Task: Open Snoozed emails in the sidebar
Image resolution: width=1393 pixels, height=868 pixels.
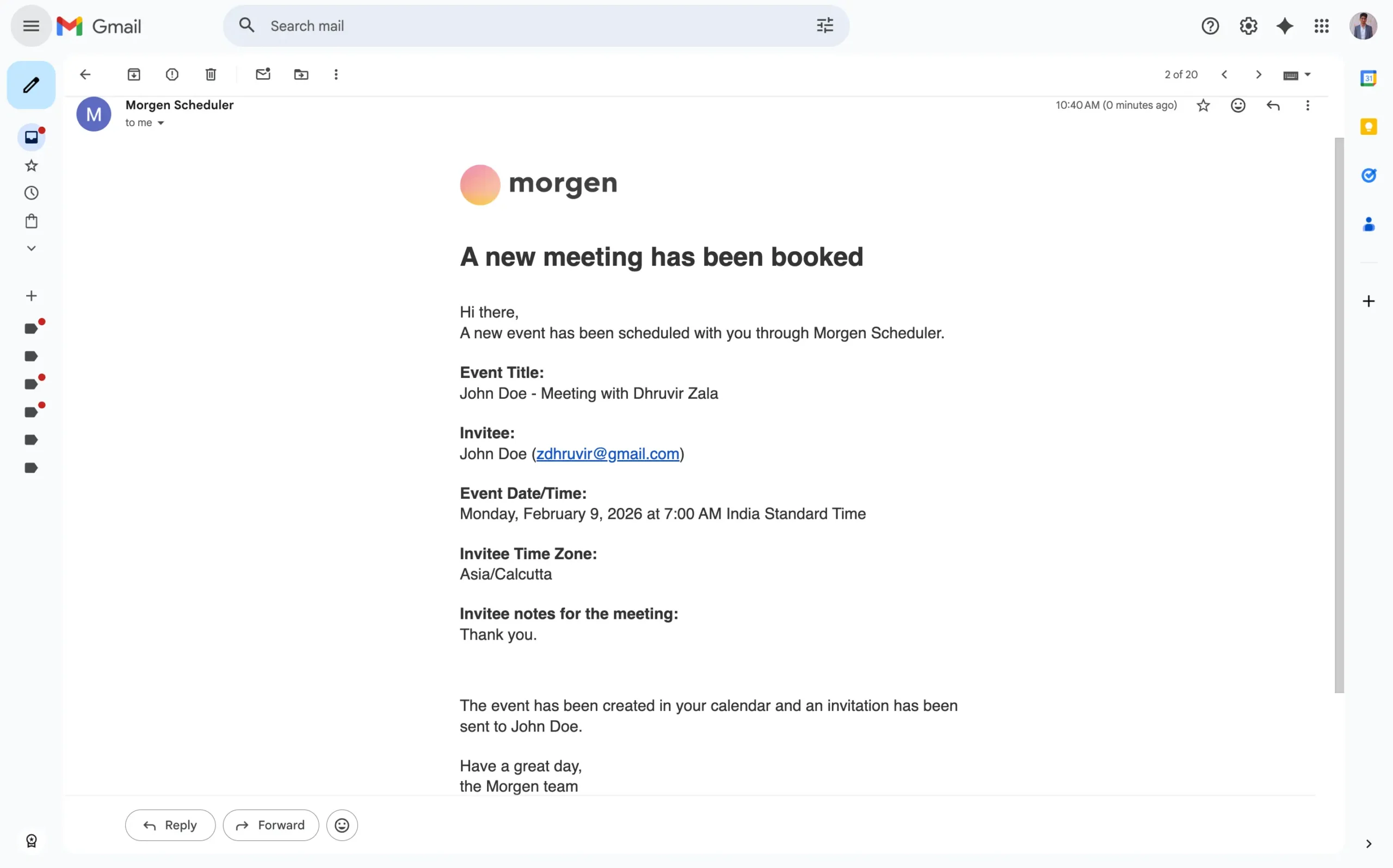Action: coord(31,193)
